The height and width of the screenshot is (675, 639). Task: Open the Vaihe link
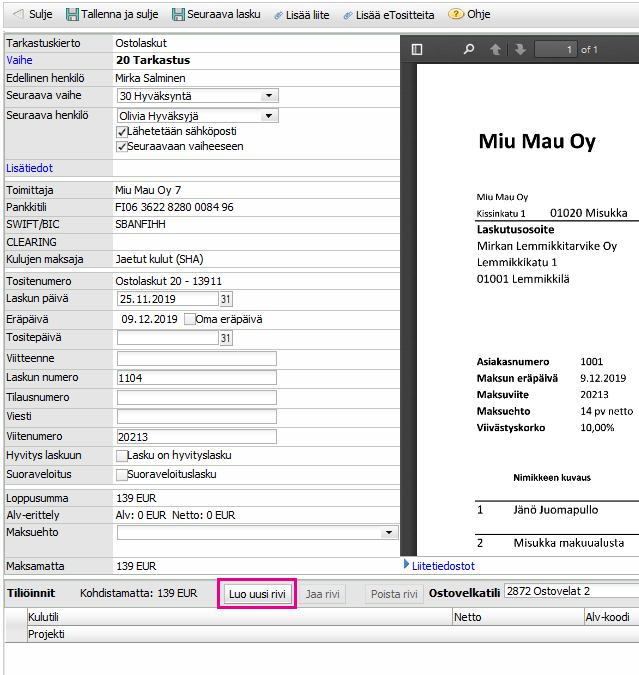click(x=19, y=60)
